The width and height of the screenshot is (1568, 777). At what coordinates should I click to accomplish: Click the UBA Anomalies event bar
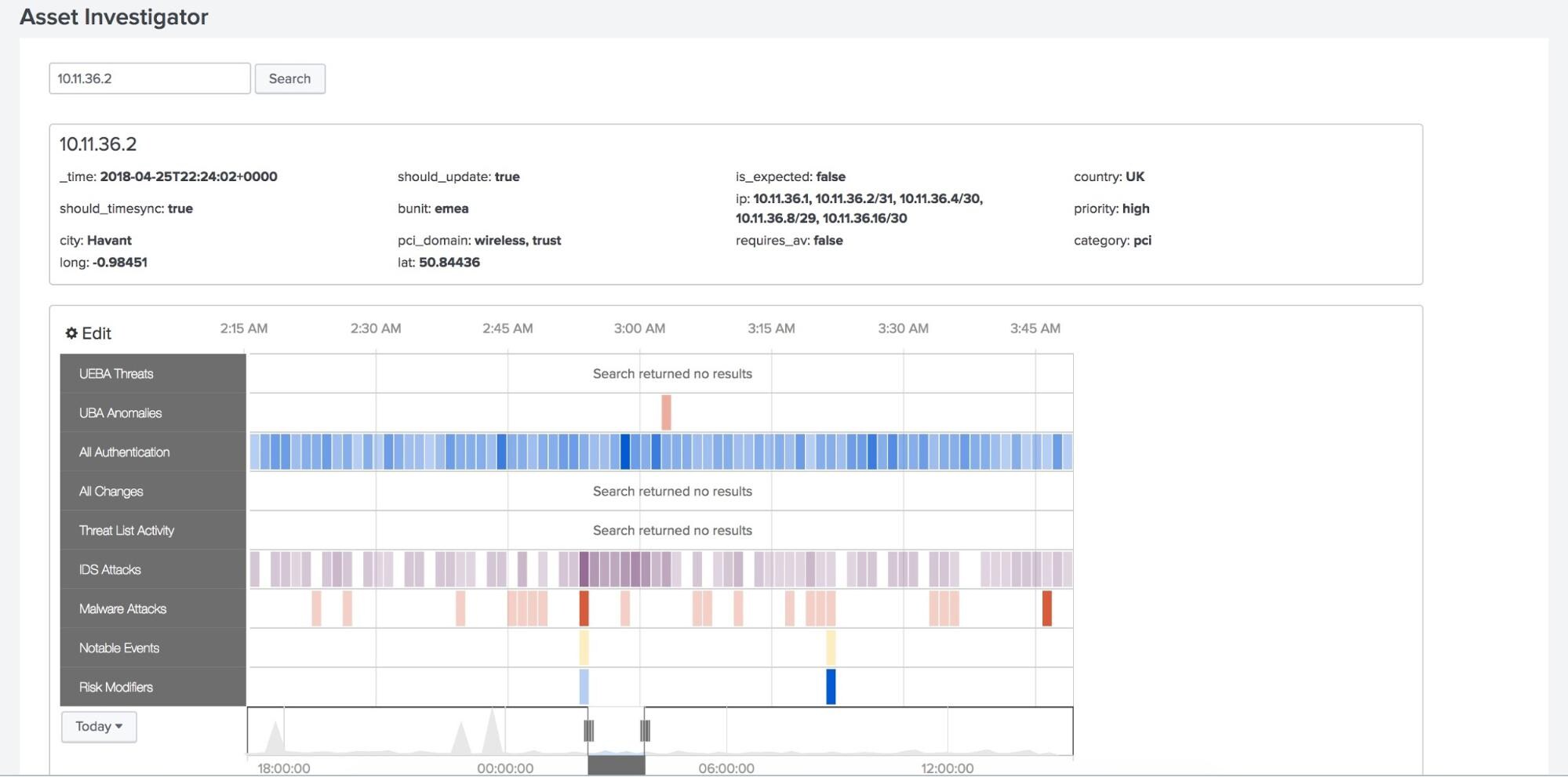pyautogui.click(x=666, y=412)
